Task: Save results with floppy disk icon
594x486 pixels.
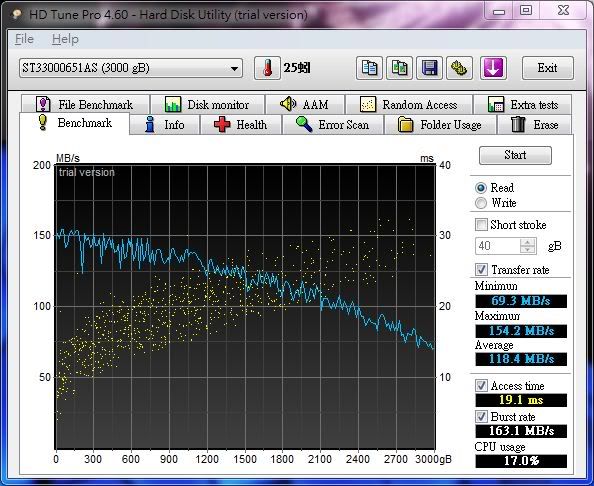Action: coord(429,68)
